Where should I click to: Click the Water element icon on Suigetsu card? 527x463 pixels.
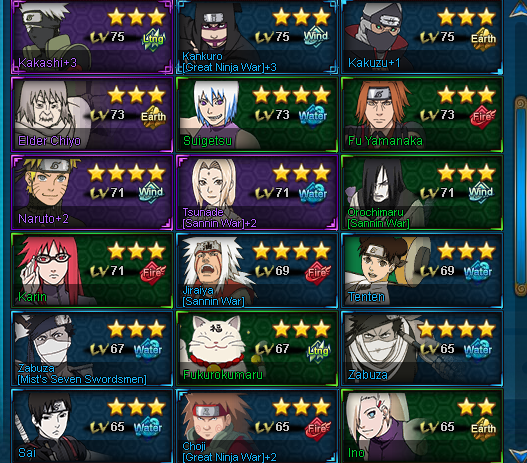(313, 117)
